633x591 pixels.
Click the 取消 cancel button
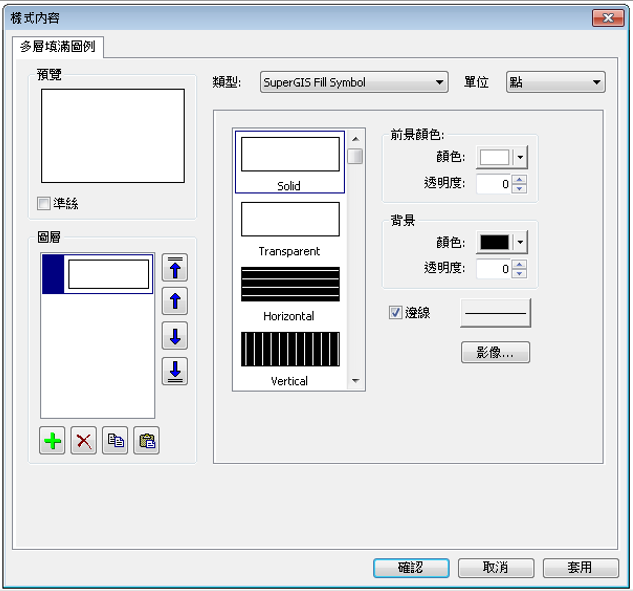496,568
